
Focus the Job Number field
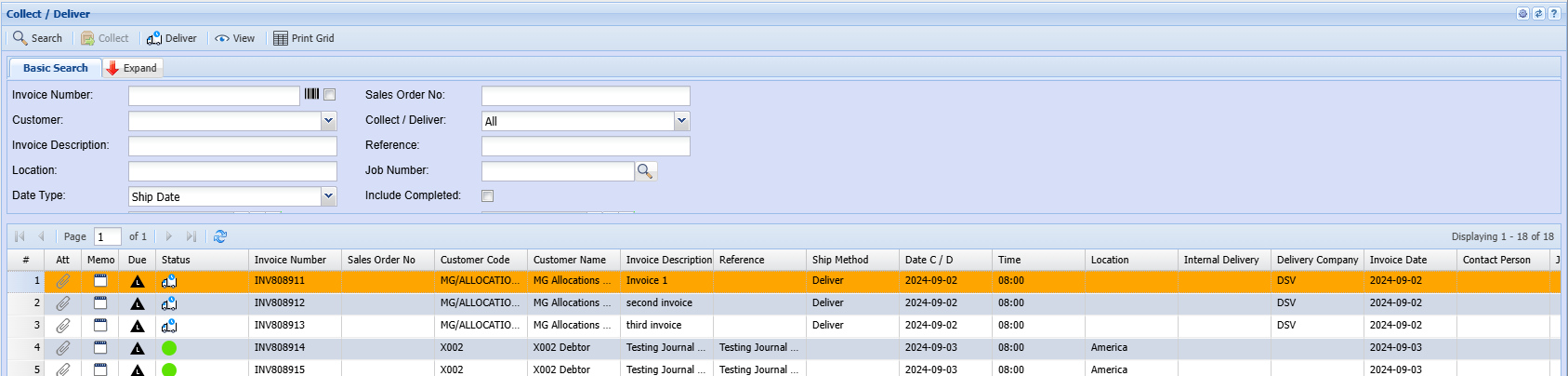tap(558, 171)
